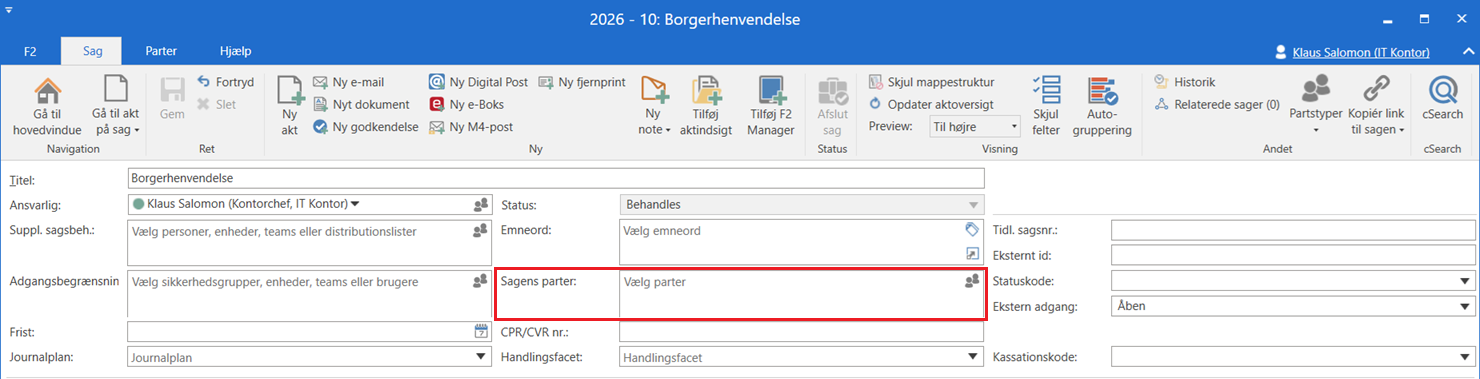The width and height of the screenshot is (1480, 379).
Task: Create Ny e-Boks message
Action: click(x=467, y=104)
